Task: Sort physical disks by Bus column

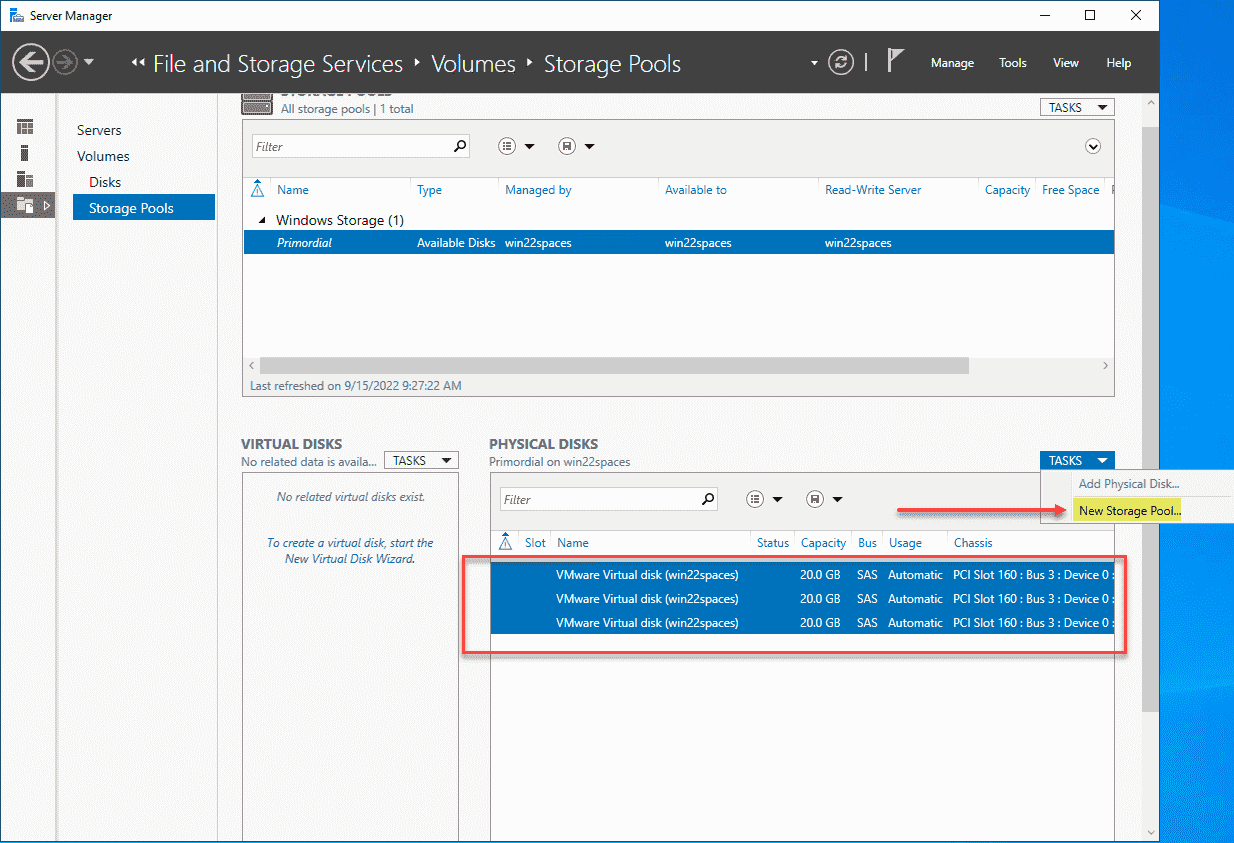Action: pyautogui.click(x=867, y=543)
